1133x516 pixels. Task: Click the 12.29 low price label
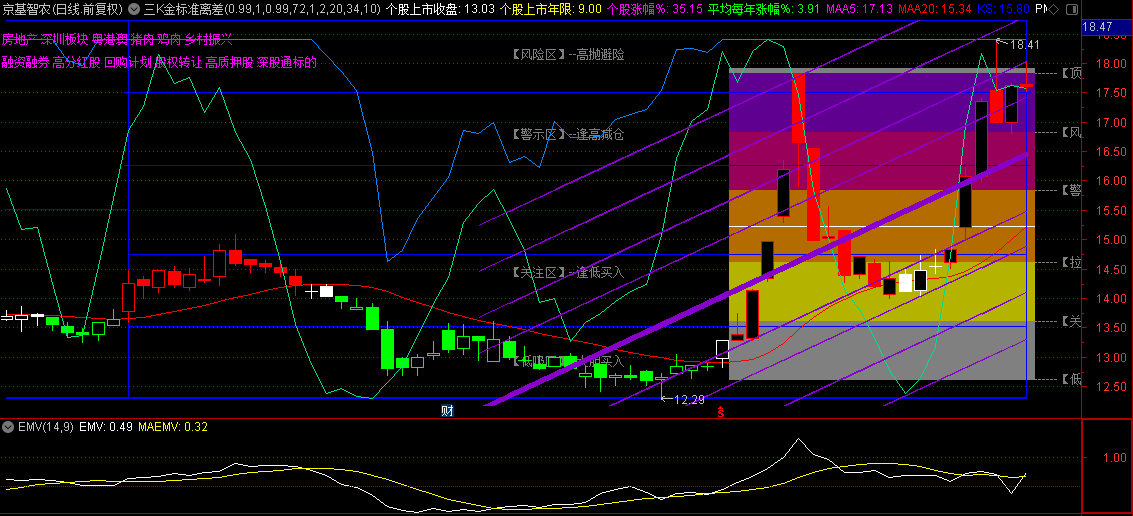coord(689,399)
